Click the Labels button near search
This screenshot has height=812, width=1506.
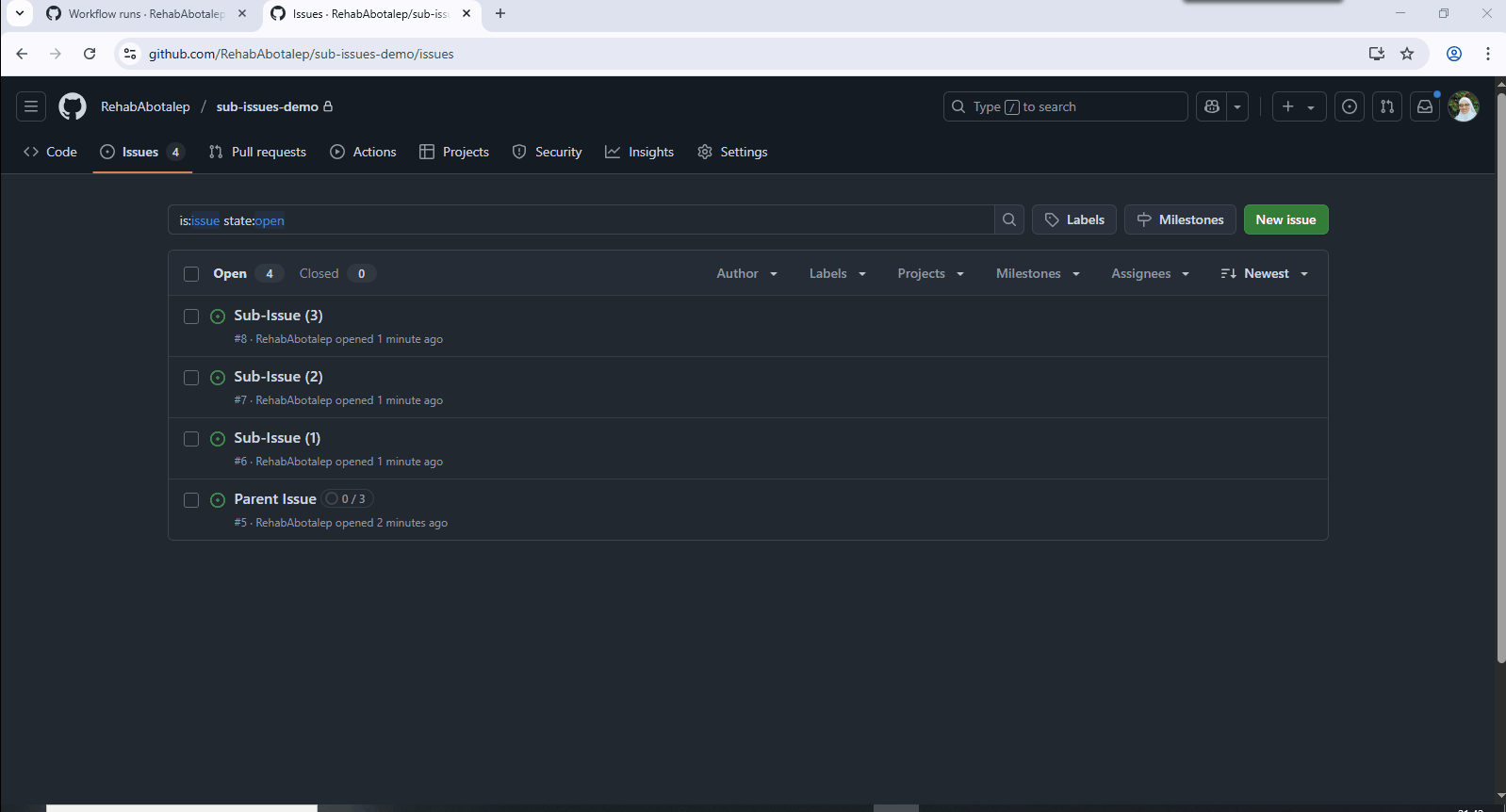point(1074,219)
